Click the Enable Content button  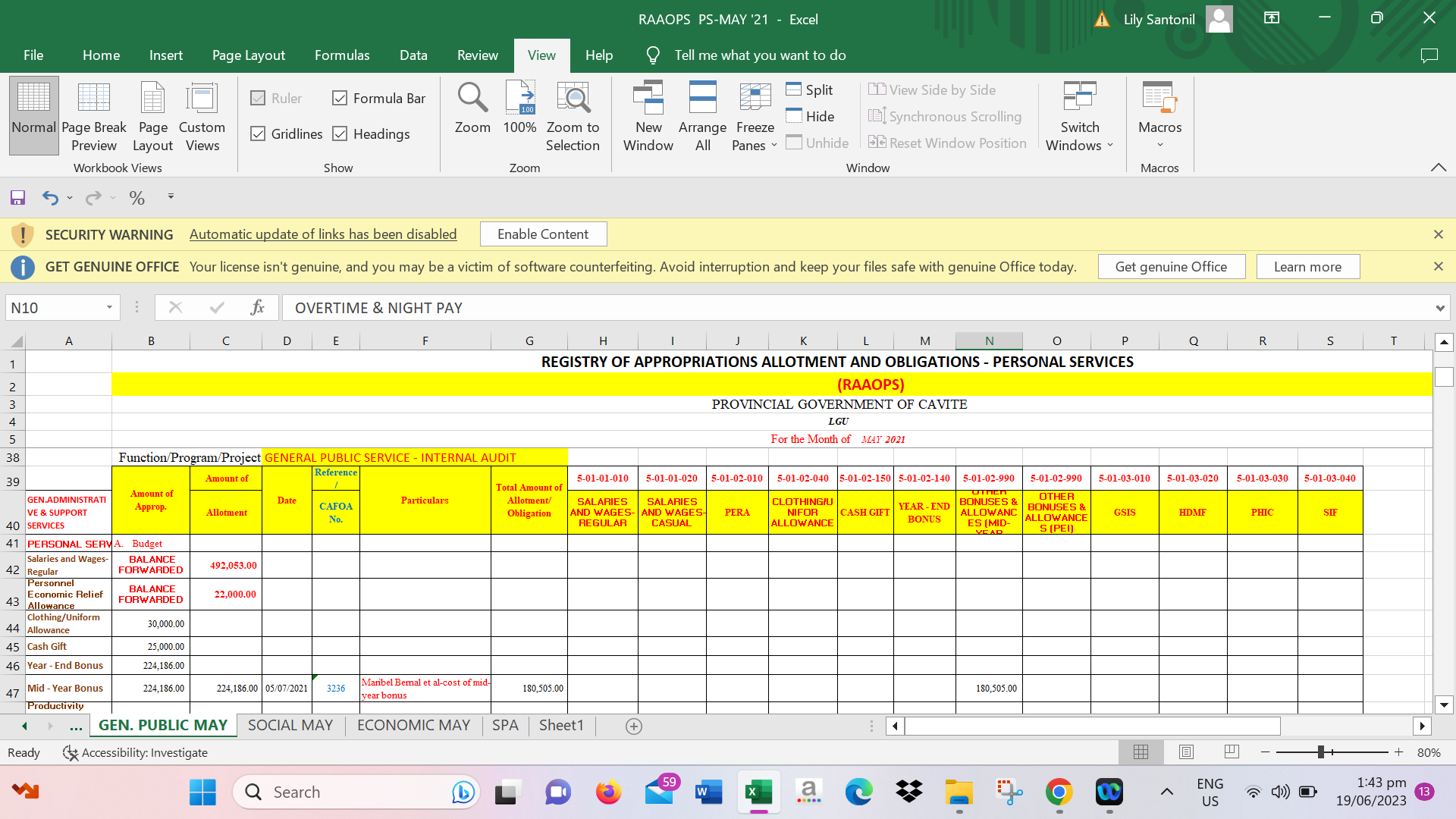(543, 234)
